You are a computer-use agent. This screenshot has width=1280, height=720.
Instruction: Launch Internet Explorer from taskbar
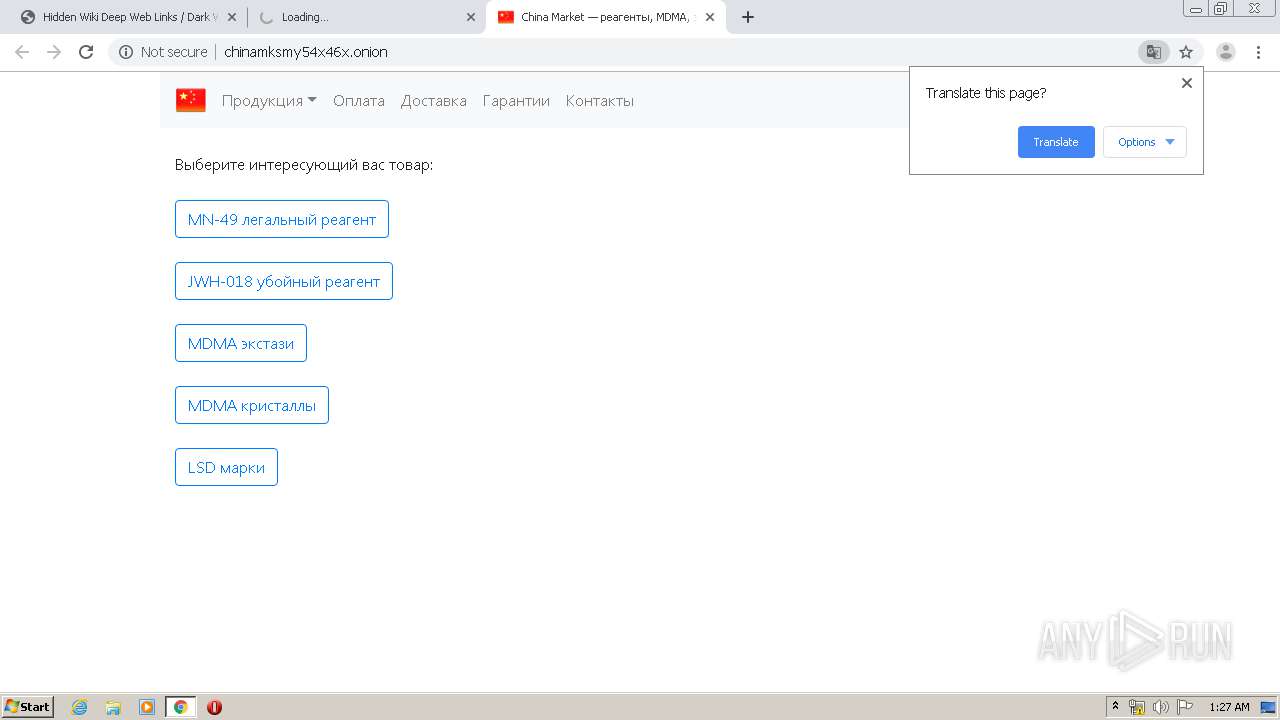(80, 707)
